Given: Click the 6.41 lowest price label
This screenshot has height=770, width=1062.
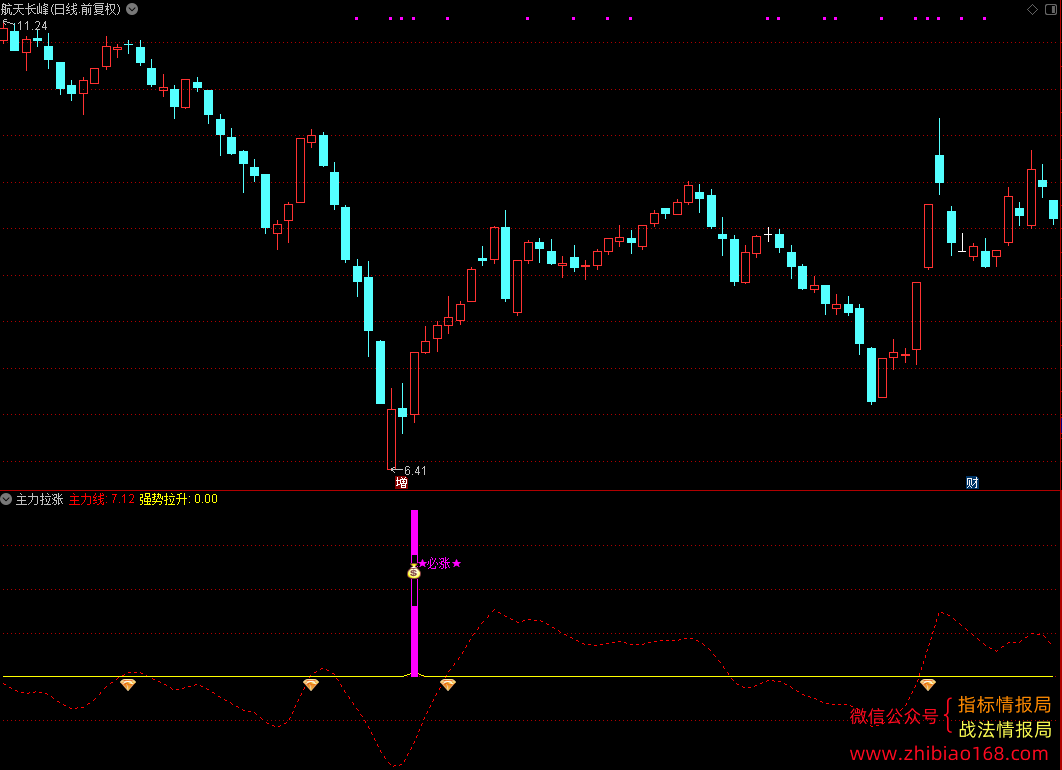Looking at the screenshot, I should pyautogui.click(x=415, y=471).
